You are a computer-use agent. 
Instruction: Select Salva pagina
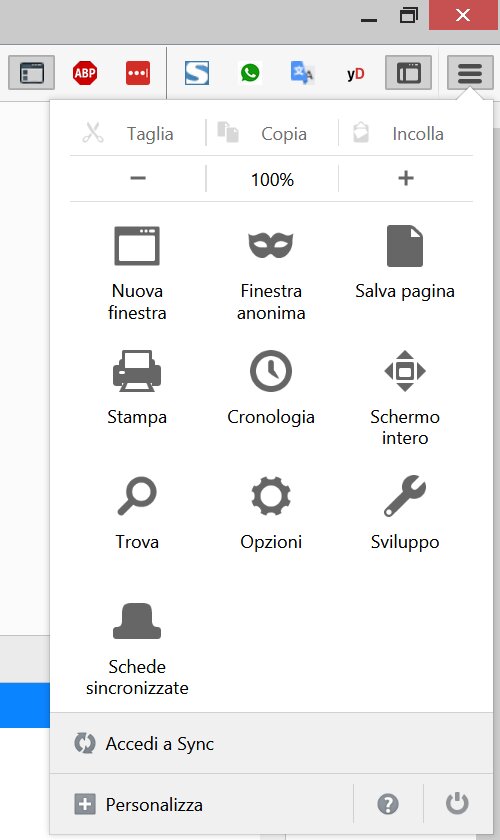(x=405, y=262)
